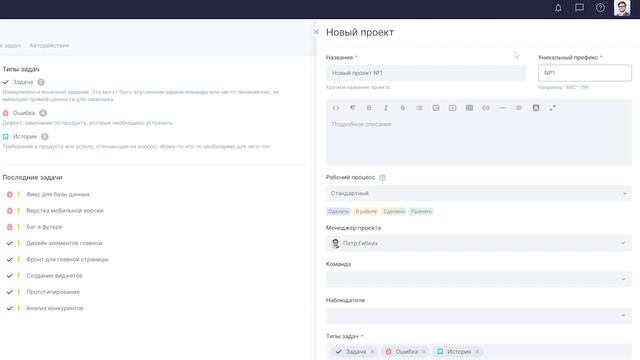
Task: Open task Фронт для главной страницы
Action: (x=67, y=260)
